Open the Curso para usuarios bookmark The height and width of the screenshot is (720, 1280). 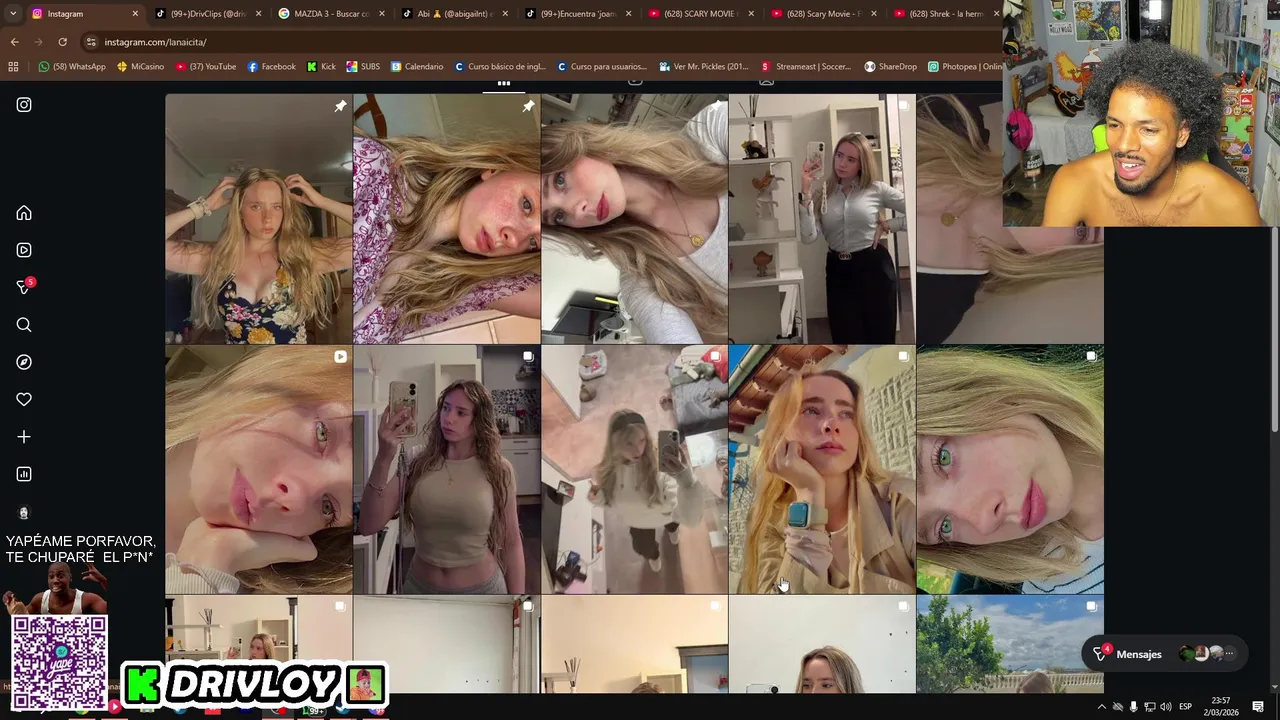pyautogui.click(x=602, y=67)
